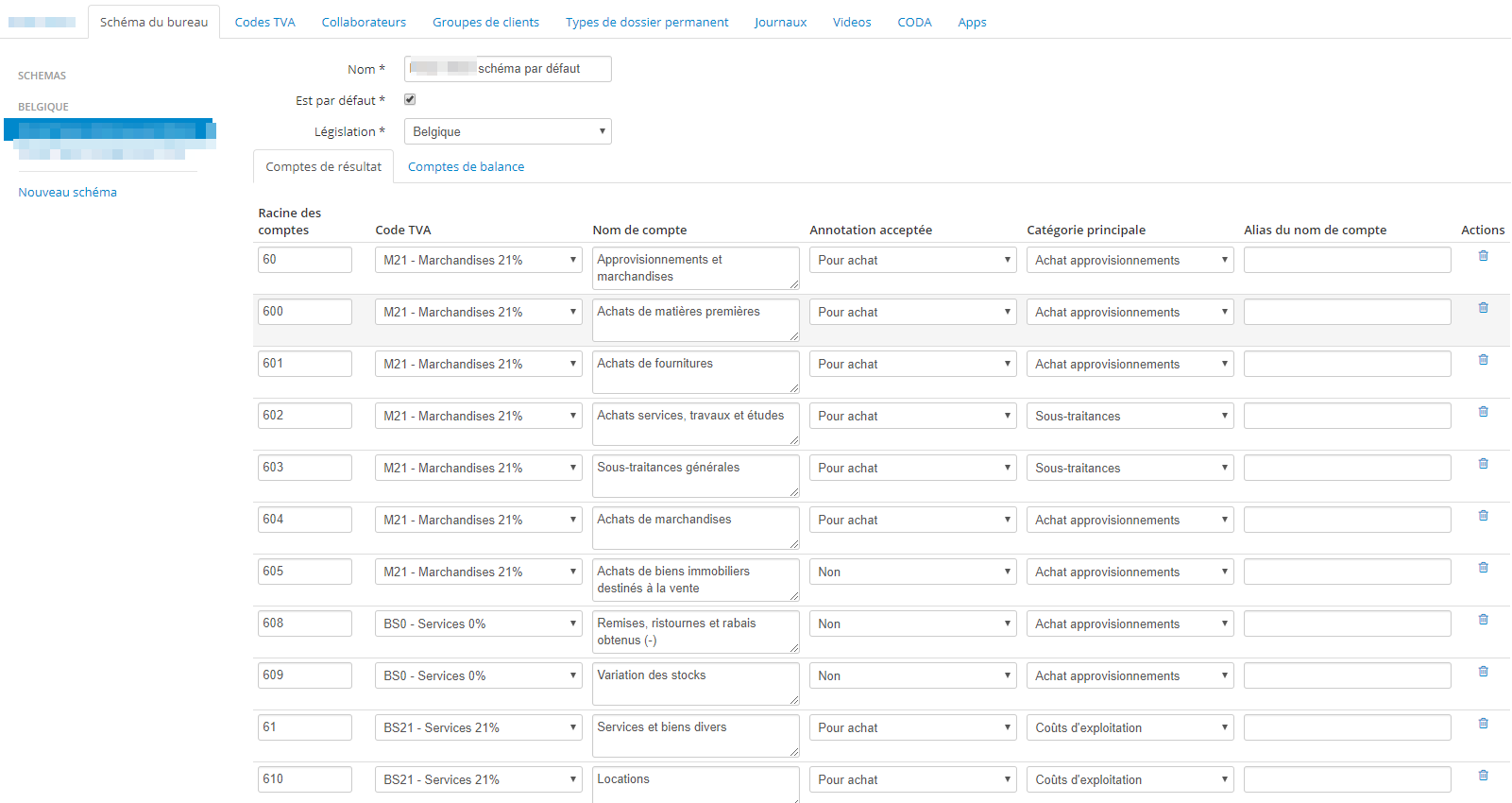Screen dimensions: 1512x803
Task: Click the Nouveau schéma link
Action: [x=68, y=192]
